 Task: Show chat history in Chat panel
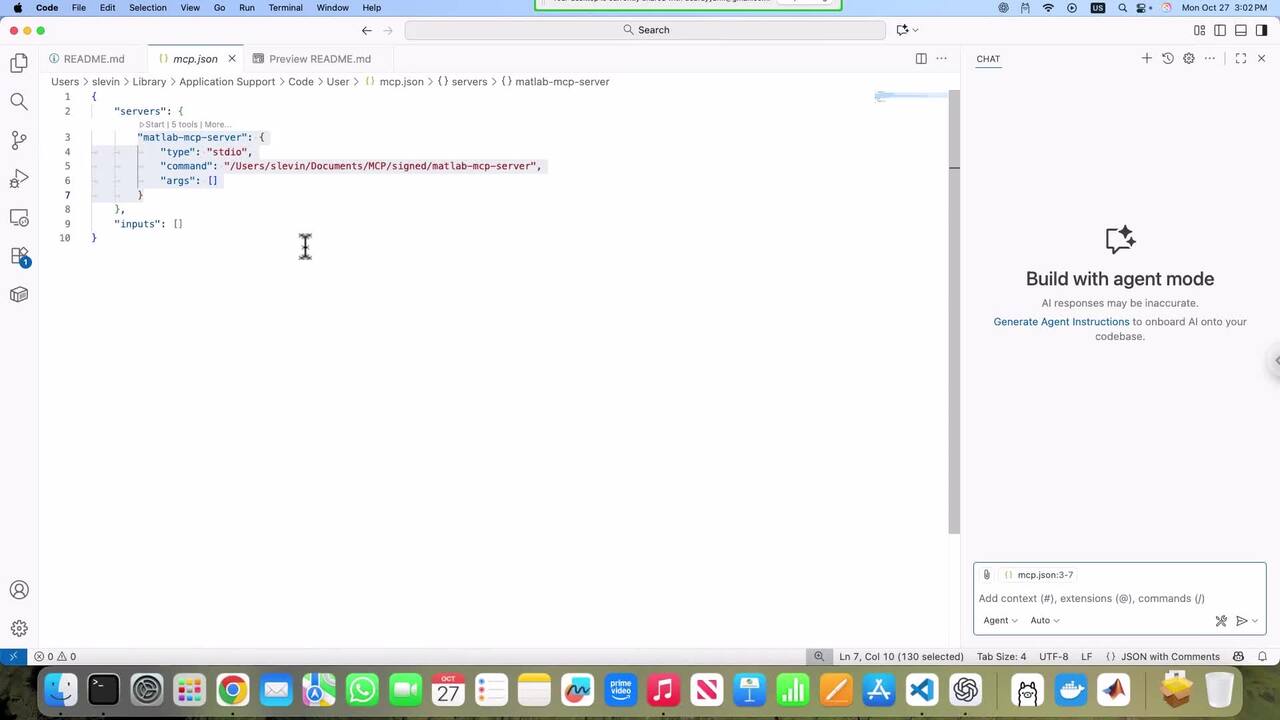1167,59
